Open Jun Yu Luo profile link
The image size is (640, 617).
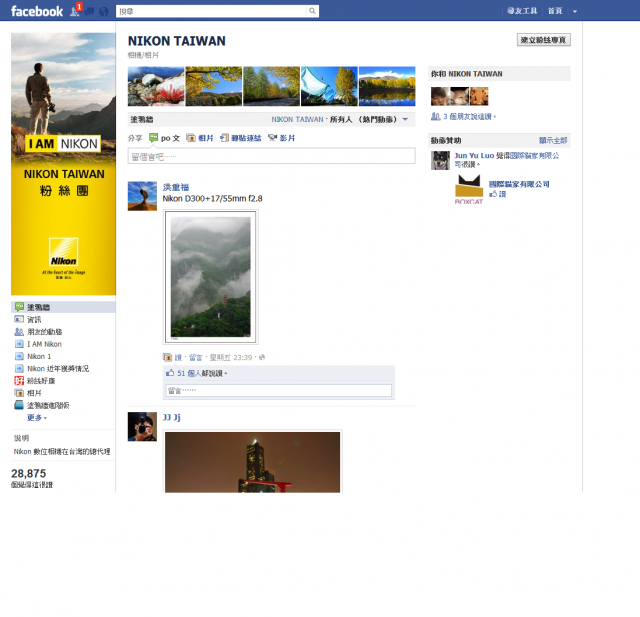coord(474,155)
